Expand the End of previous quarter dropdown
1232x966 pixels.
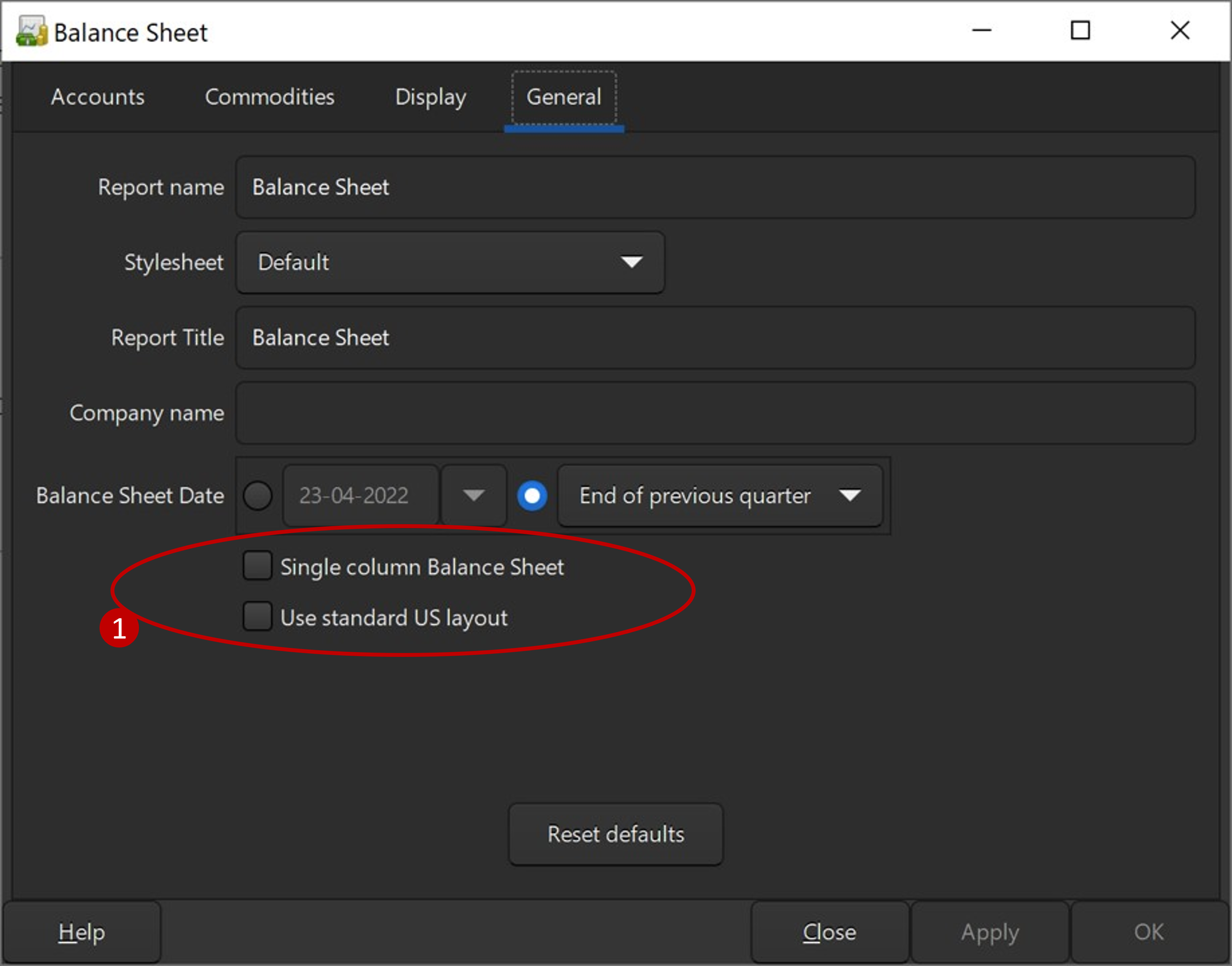(x=719, y=496)
